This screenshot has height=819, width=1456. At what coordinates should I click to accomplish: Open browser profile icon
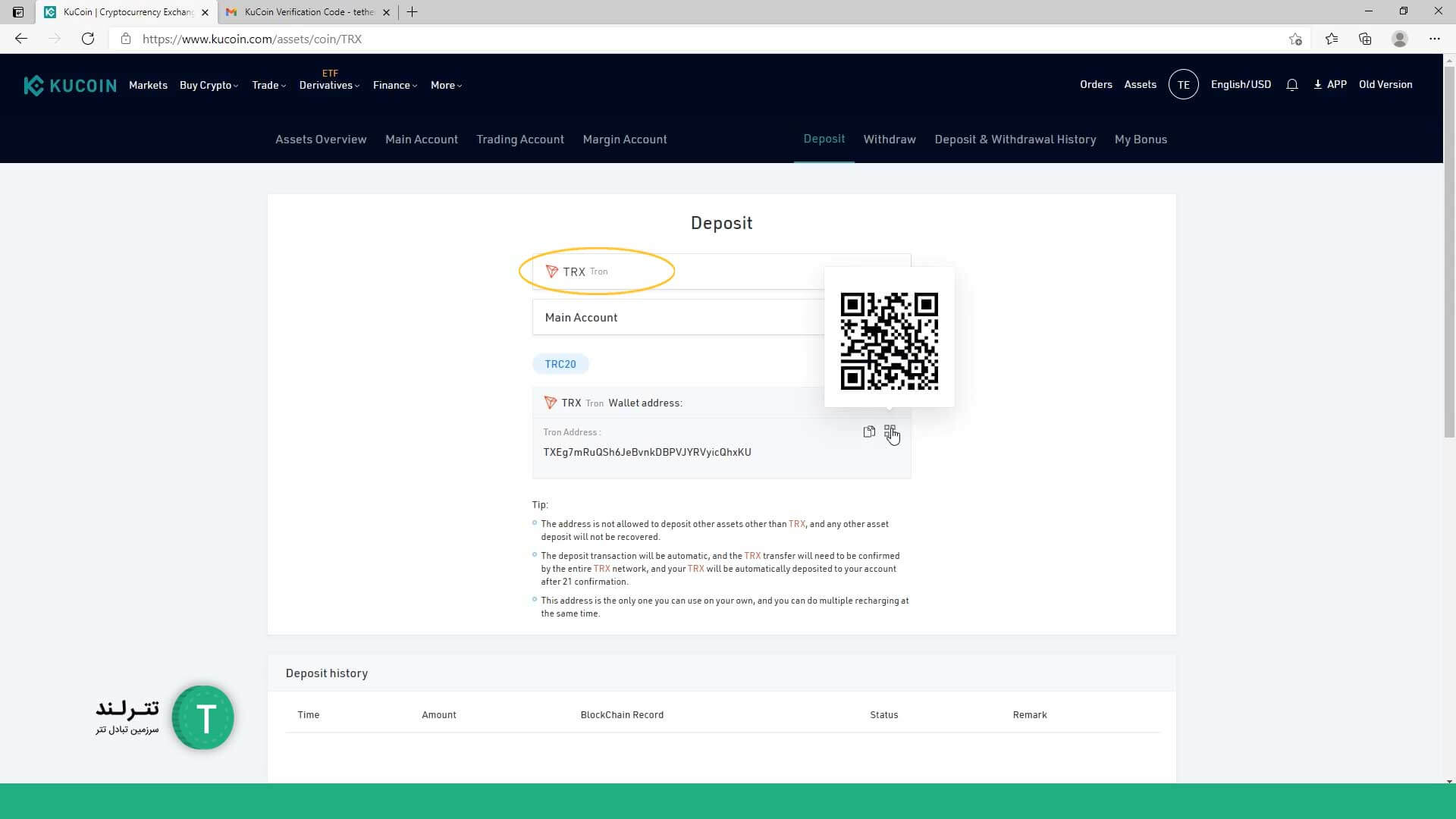pyautogui.click(x=1400, y=39)
